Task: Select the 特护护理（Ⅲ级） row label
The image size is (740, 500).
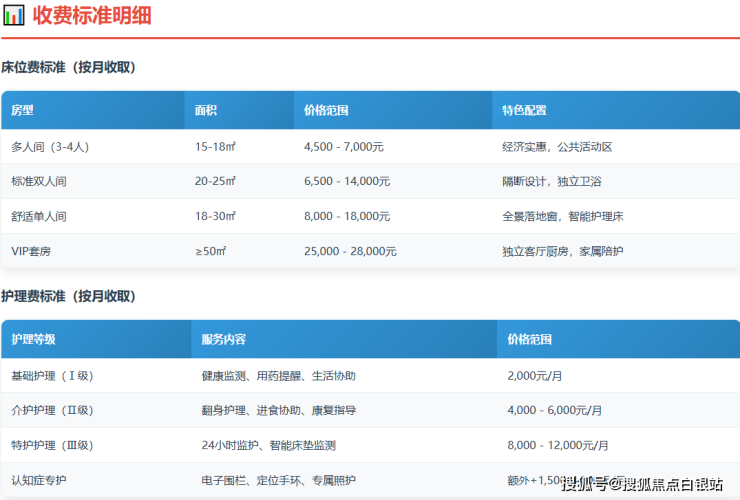Action: pos(52,445)
